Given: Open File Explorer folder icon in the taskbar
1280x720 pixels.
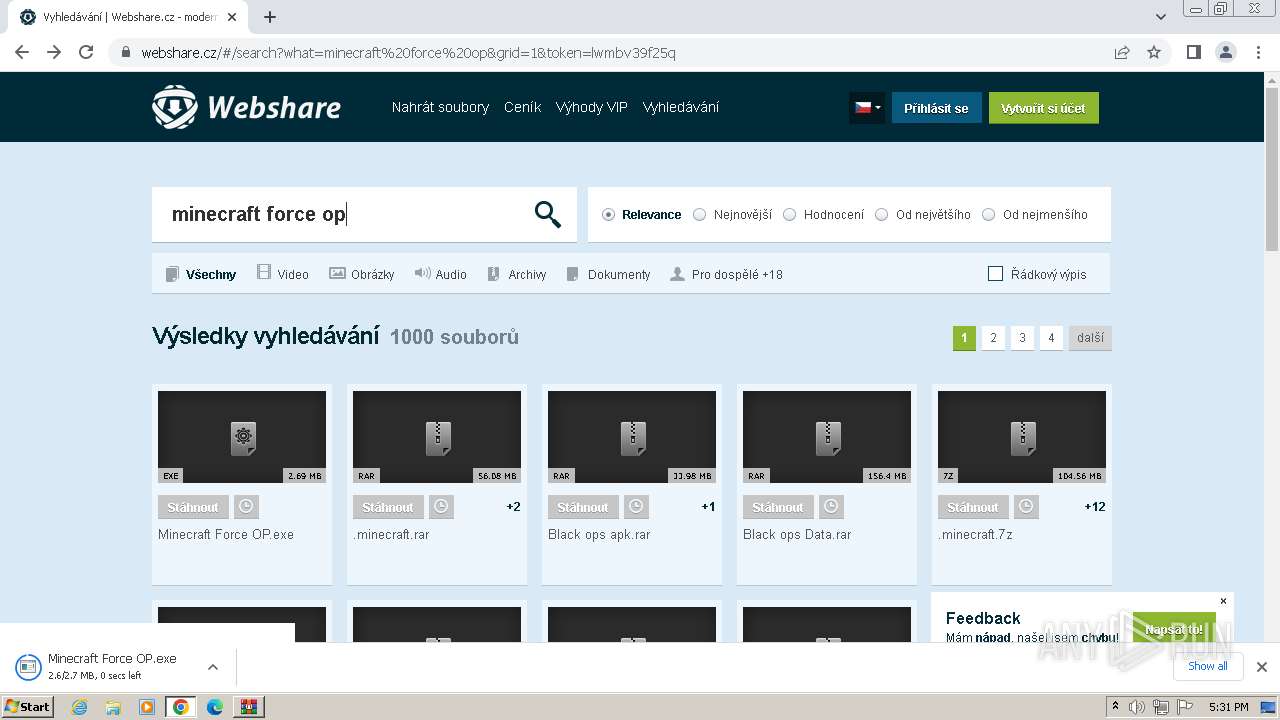Looking at the screenshot, I should tap(113, 707).
